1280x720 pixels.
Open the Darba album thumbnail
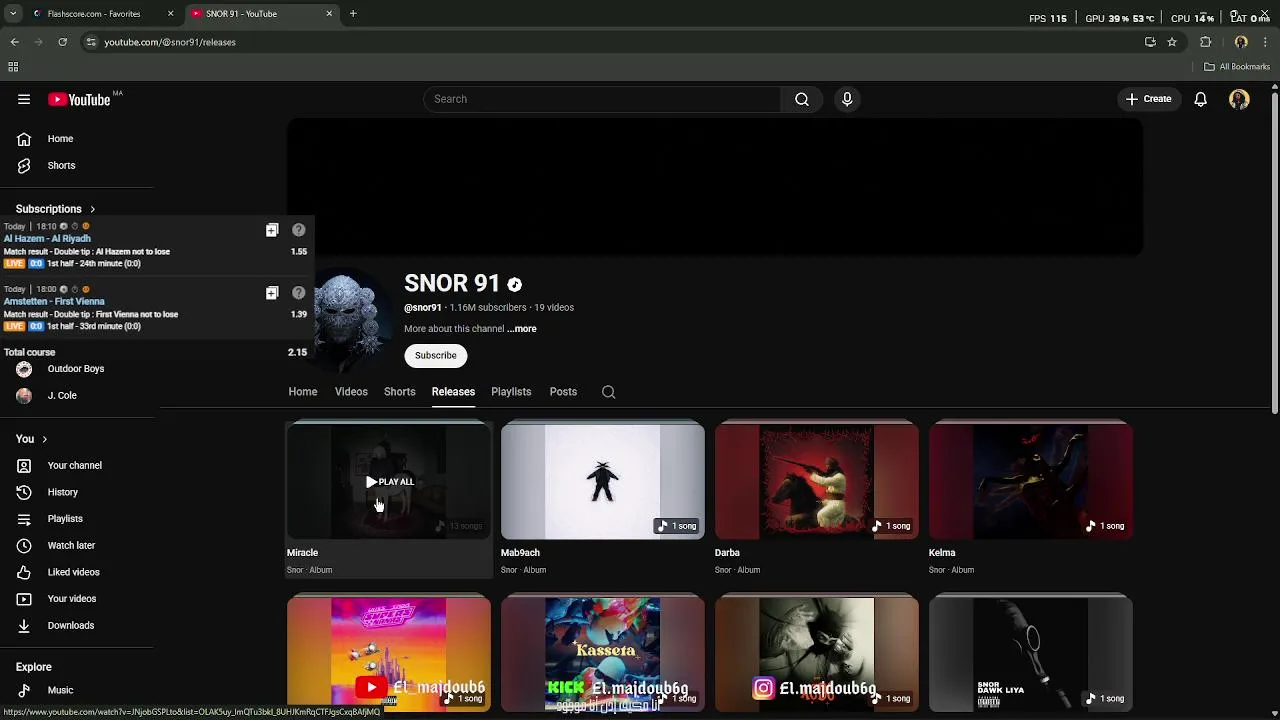pyautogui.click(x=817, y=482)
